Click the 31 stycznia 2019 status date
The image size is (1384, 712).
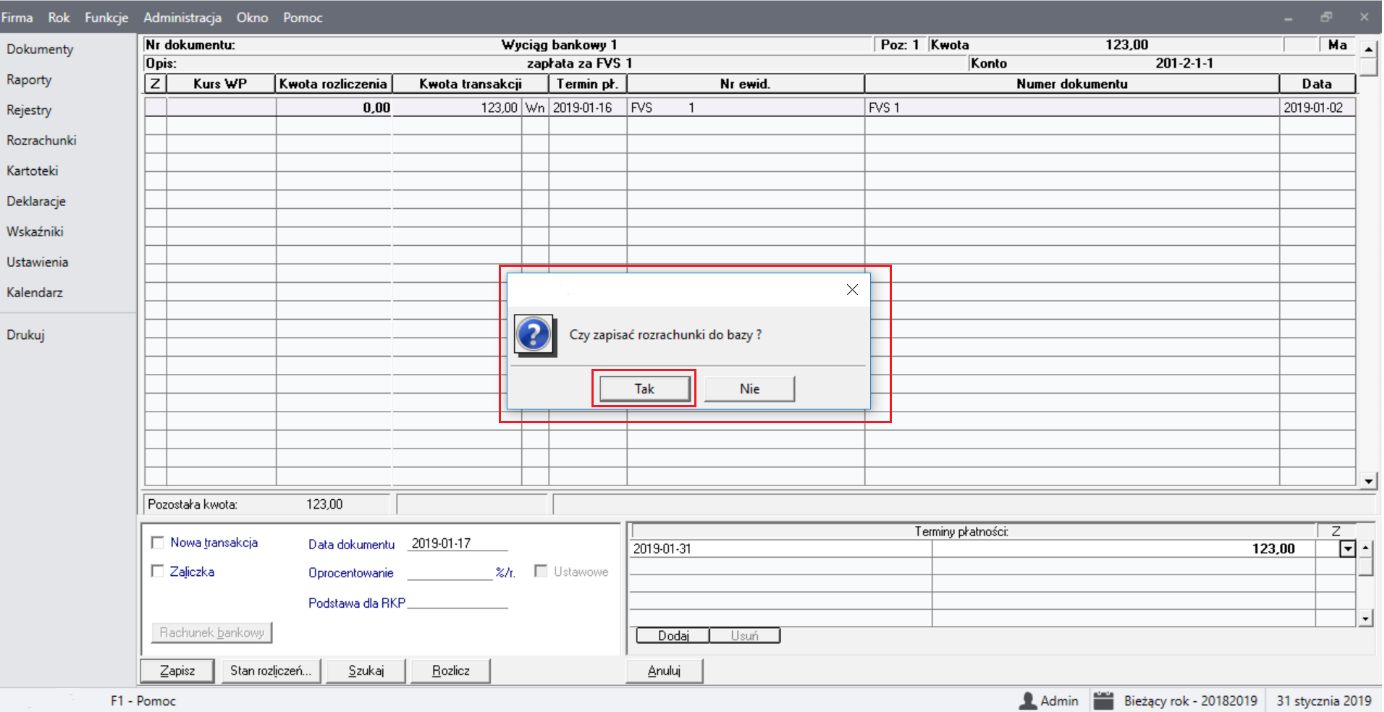click(1324, 701)
